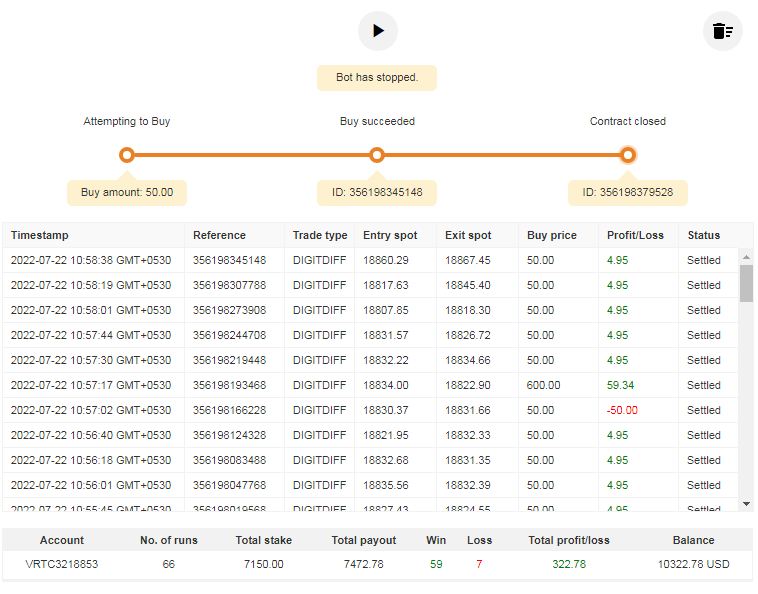758x594 pixels.
Task: Click account VRTC3218853 in summary
Action: coord(62,564)
